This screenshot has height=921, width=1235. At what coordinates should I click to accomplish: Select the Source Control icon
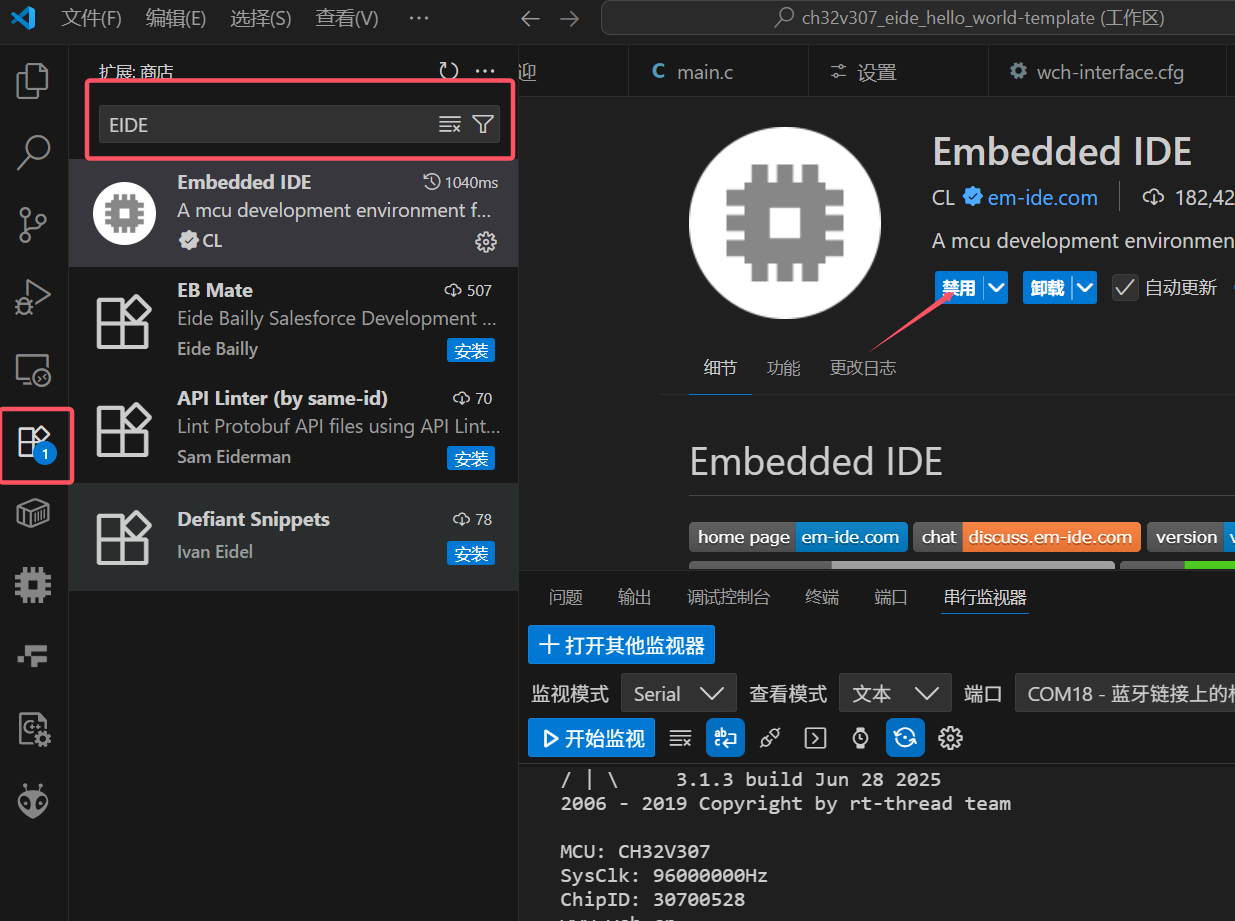[32, 225]
